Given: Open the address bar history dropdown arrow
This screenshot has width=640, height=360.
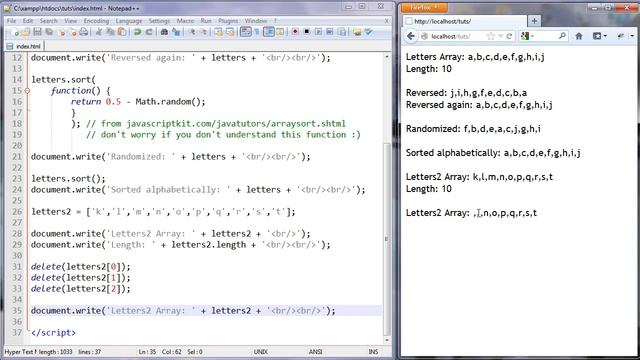Looking at the screenshot, I should pyautogui.click(x=500, y=36).
